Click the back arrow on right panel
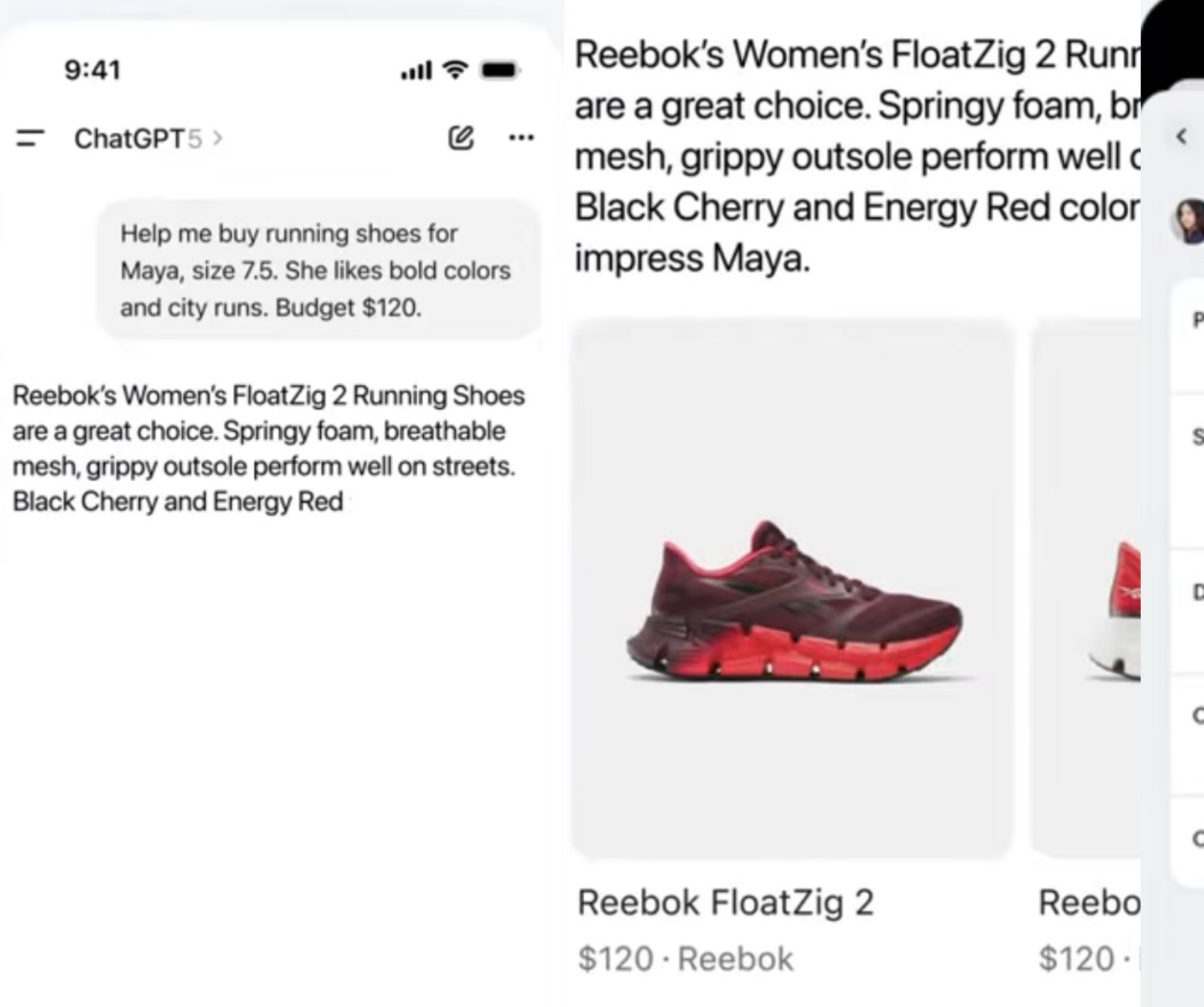The image size is (1204, 1007). point(1181,137)
